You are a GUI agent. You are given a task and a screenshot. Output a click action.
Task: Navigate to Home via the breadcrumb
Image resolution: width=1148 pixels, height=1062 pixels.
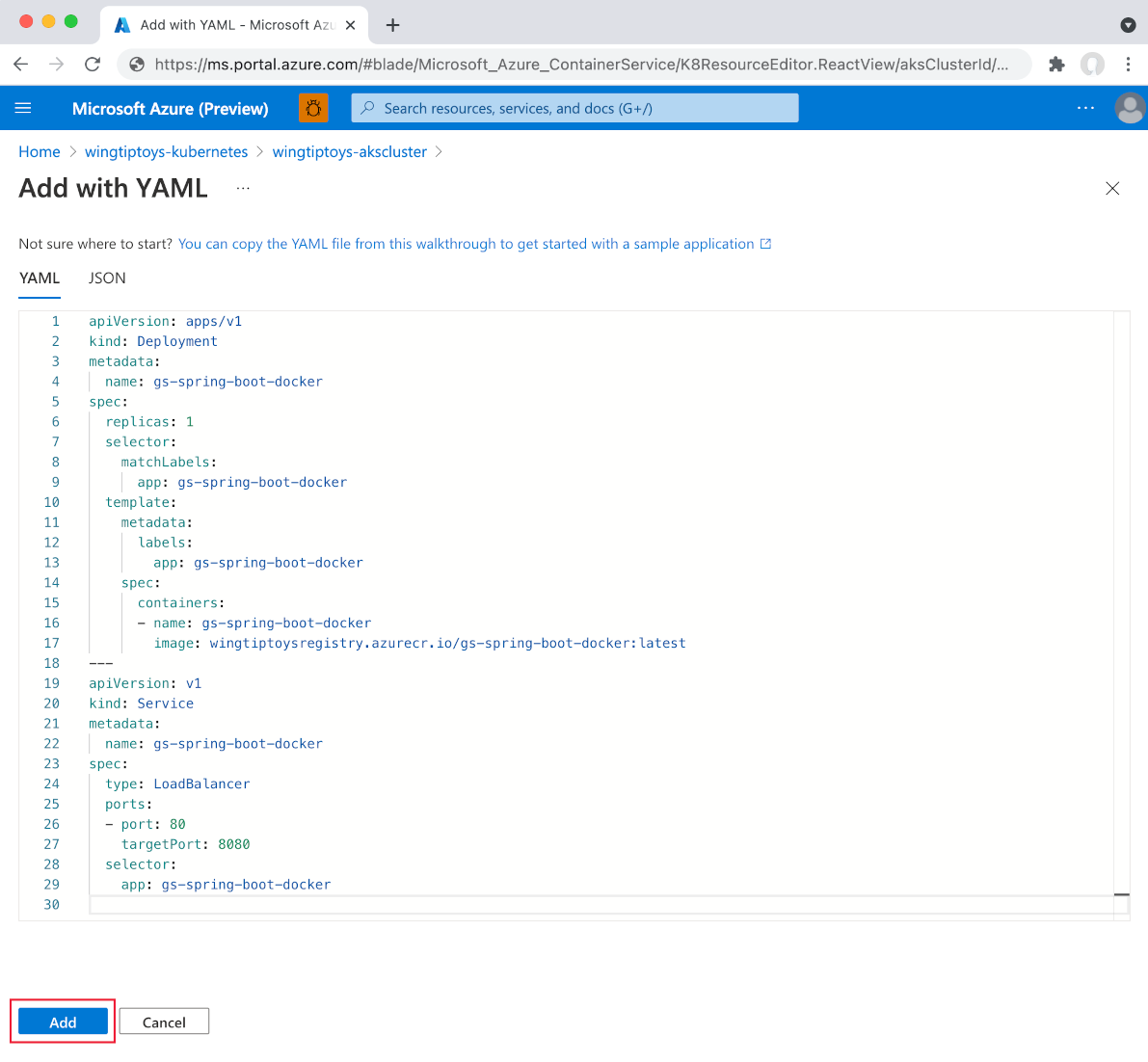(x=40, y=151)
